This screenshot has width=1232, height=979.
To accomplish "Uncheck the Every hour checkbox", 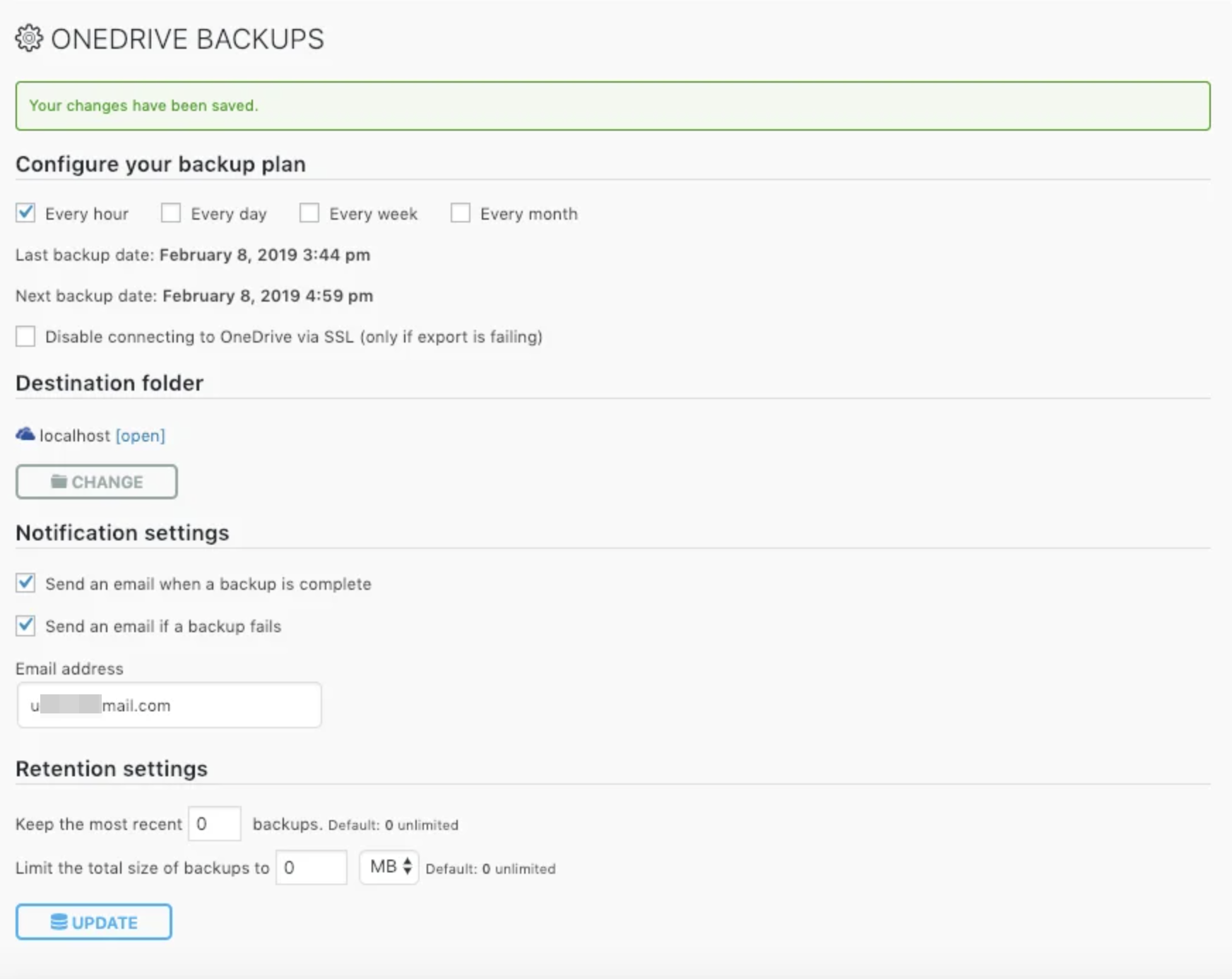I will 26,213.
